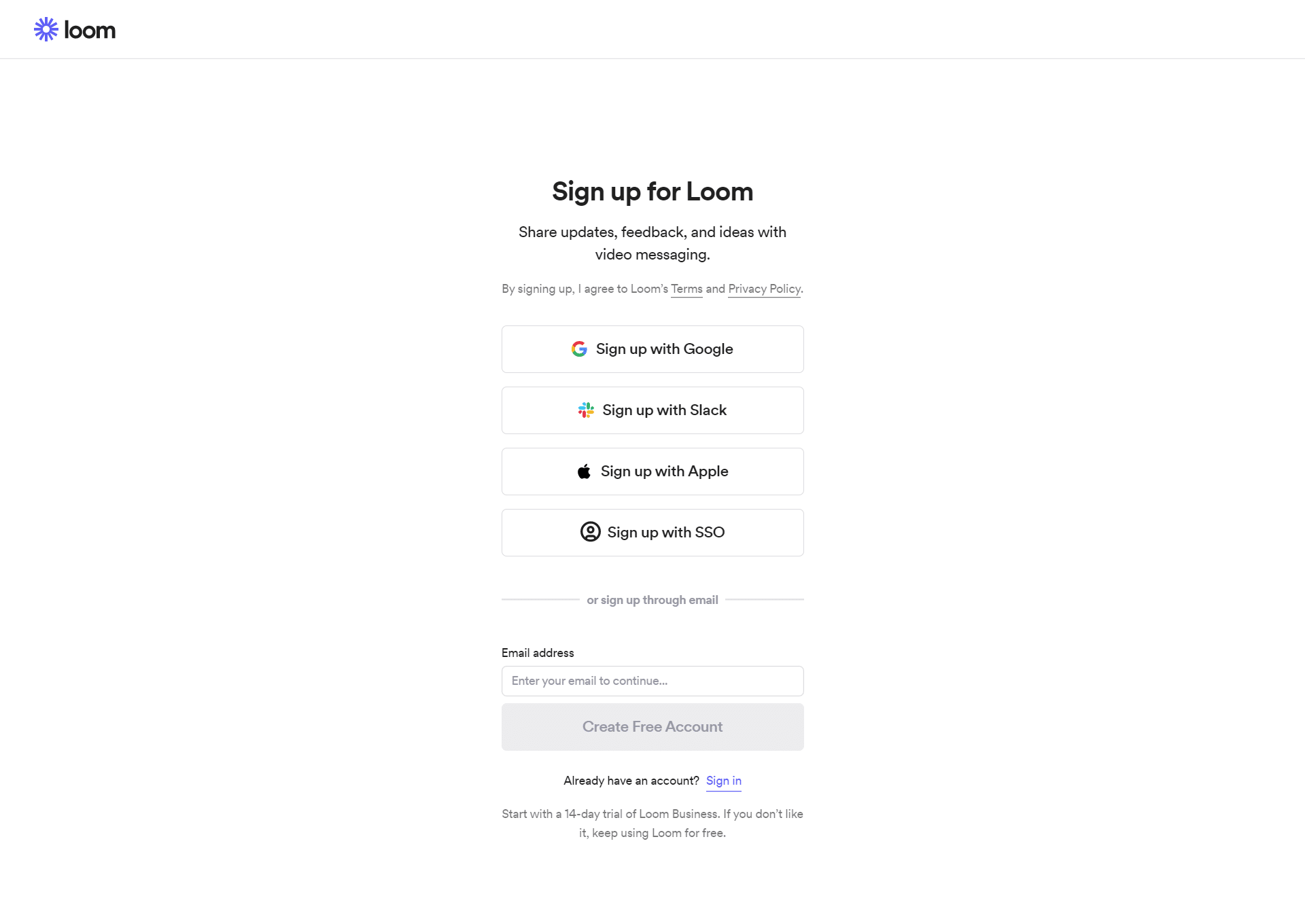Image resolution: width=1305 pixels, height=924 pixels.
Task: Click the Apple icon on signup button
Action: (x=584, y=471)
